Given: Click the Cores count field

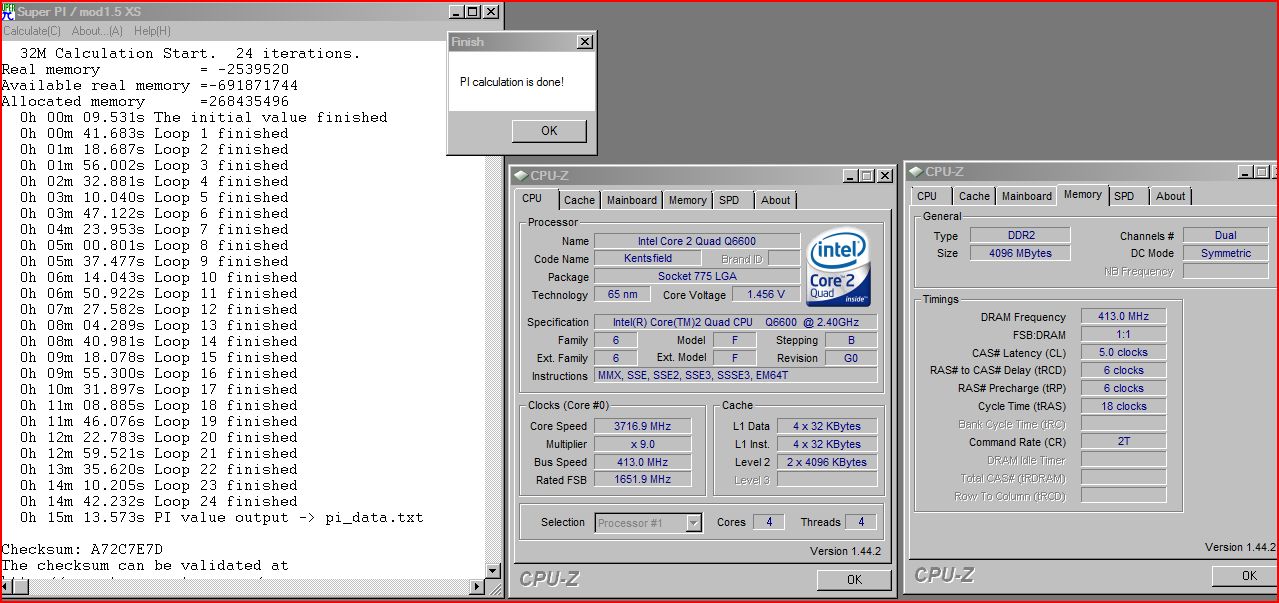Looking at the screenshot, I should 768,522.
